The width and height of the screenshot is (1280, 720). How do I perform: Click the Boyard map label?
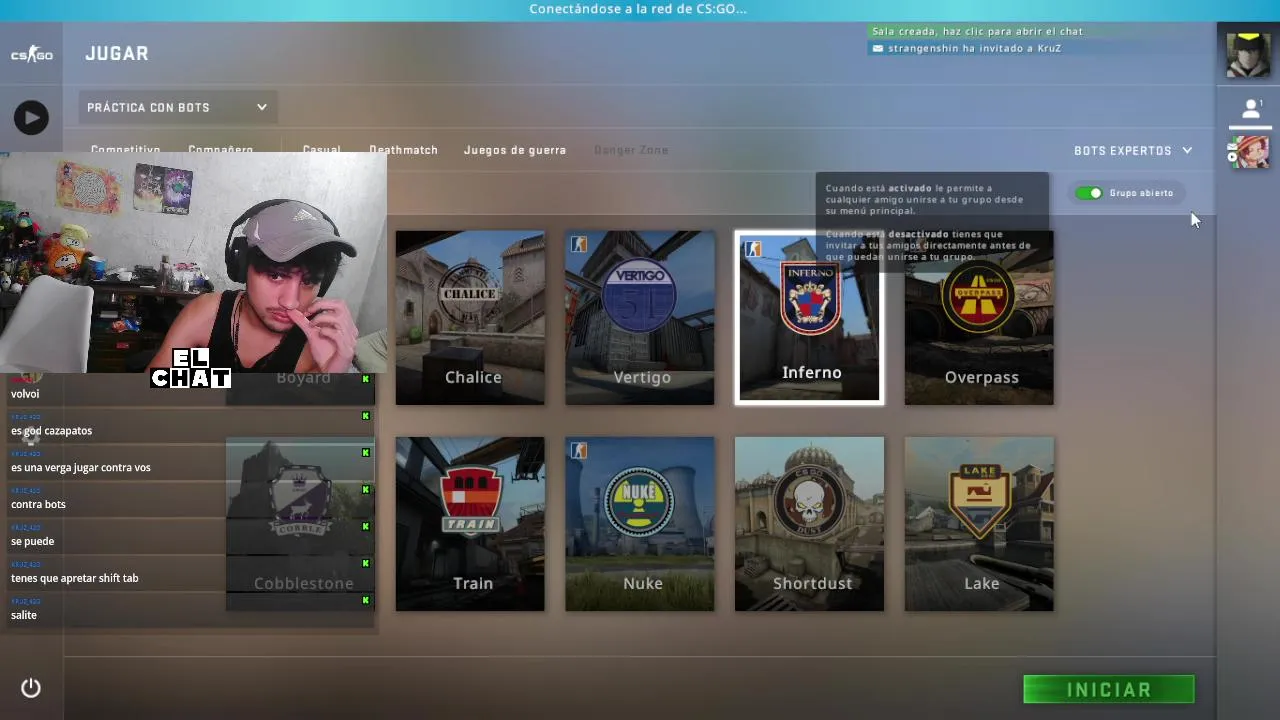point(303,377)
